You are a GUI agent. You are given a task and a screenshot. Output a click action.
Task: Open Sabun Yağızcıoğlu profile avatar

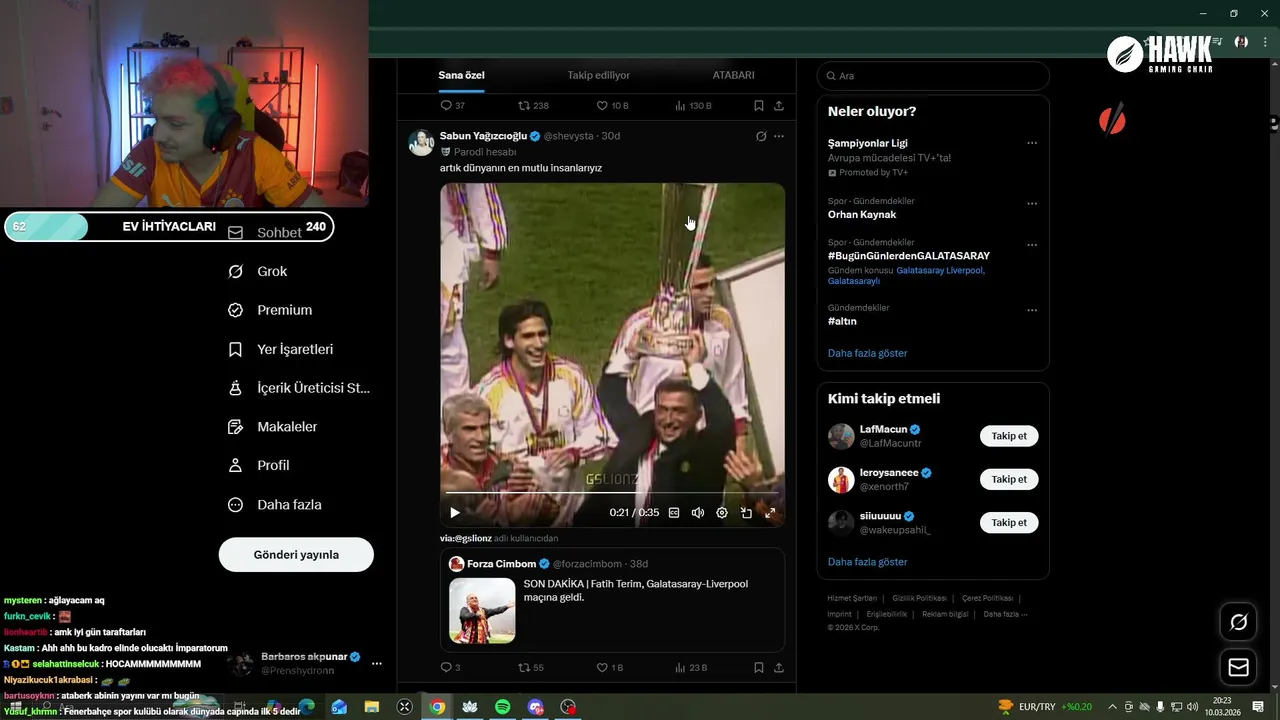(421, 142)
